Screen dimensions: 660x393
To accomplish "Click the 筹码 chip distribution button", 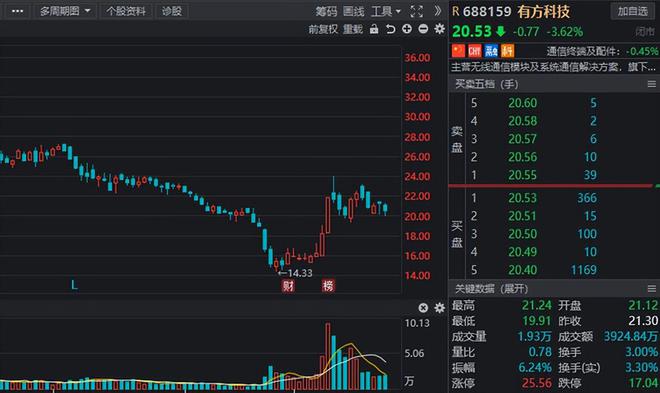I will point(326,11).
